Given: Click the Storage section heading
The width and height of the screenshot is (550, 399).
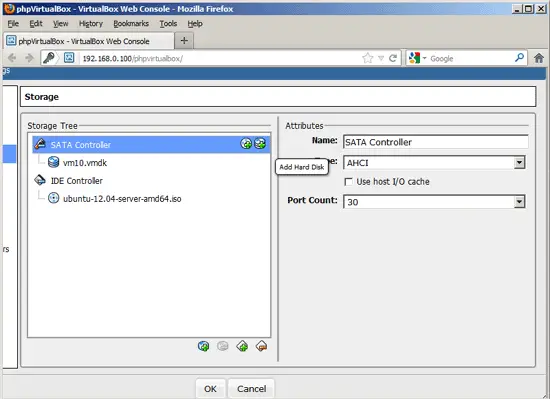Looking at the screenshot, I should [x=42, y=97].
